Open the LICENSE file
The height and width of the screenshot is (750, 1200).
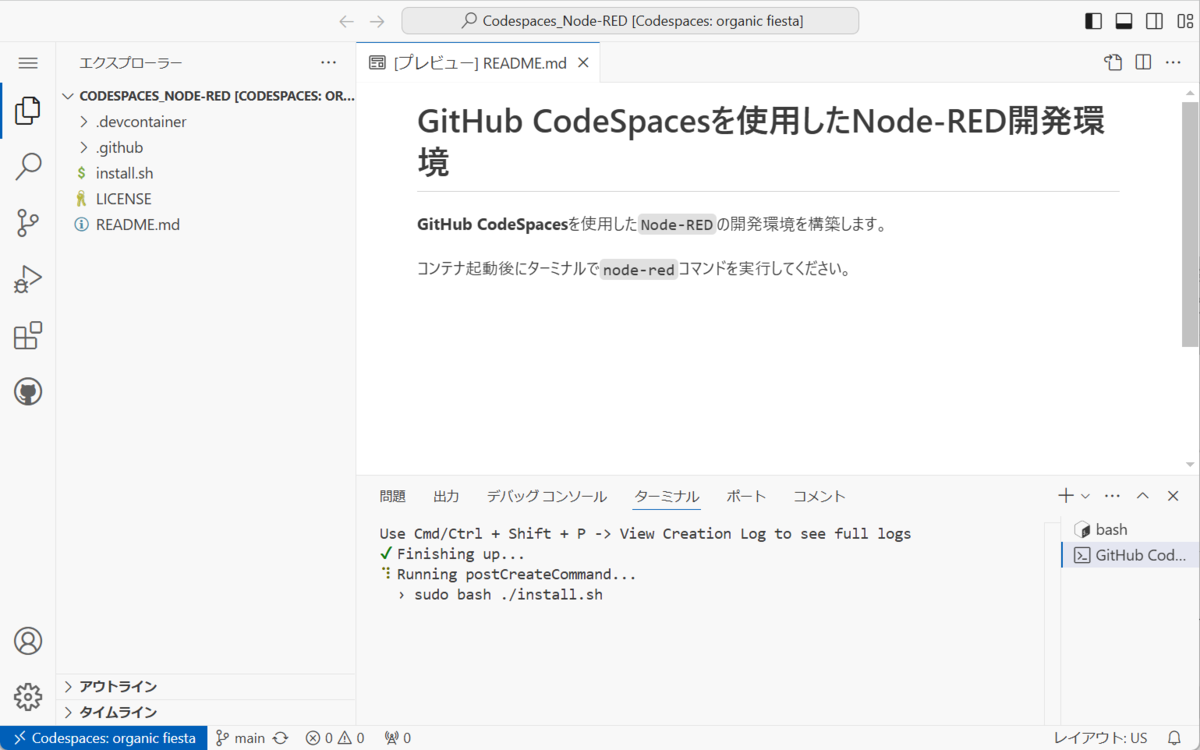click(206, 199)
